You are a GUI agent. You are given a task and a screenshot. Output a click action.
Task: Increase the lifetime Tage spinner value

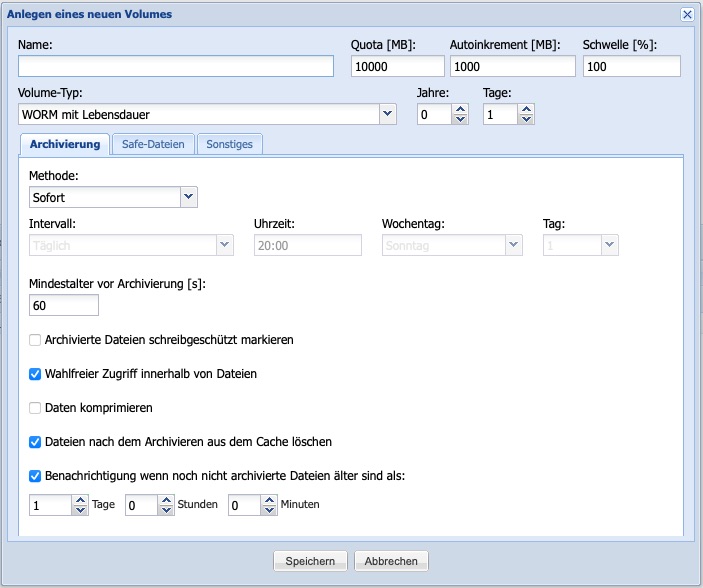point(526,110)
